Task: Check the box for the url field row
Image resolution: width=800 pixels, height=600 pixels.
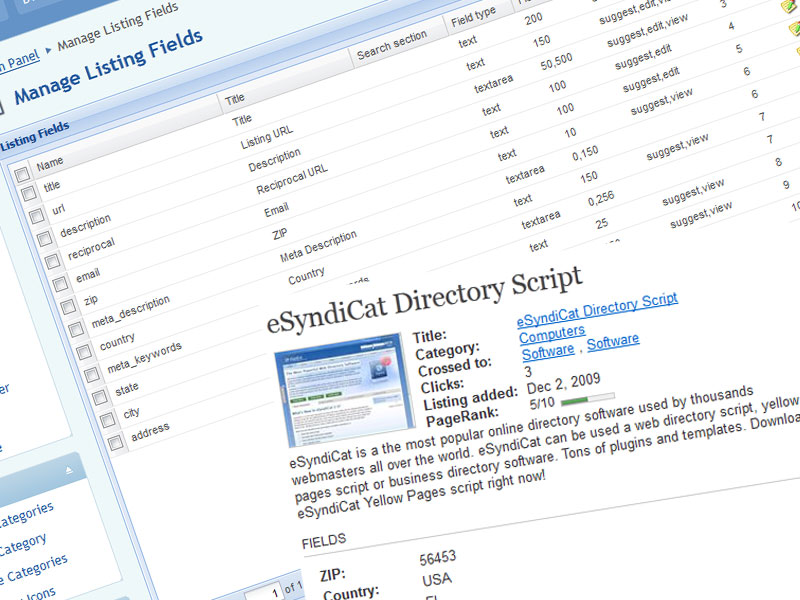Action: pos(37,216)
